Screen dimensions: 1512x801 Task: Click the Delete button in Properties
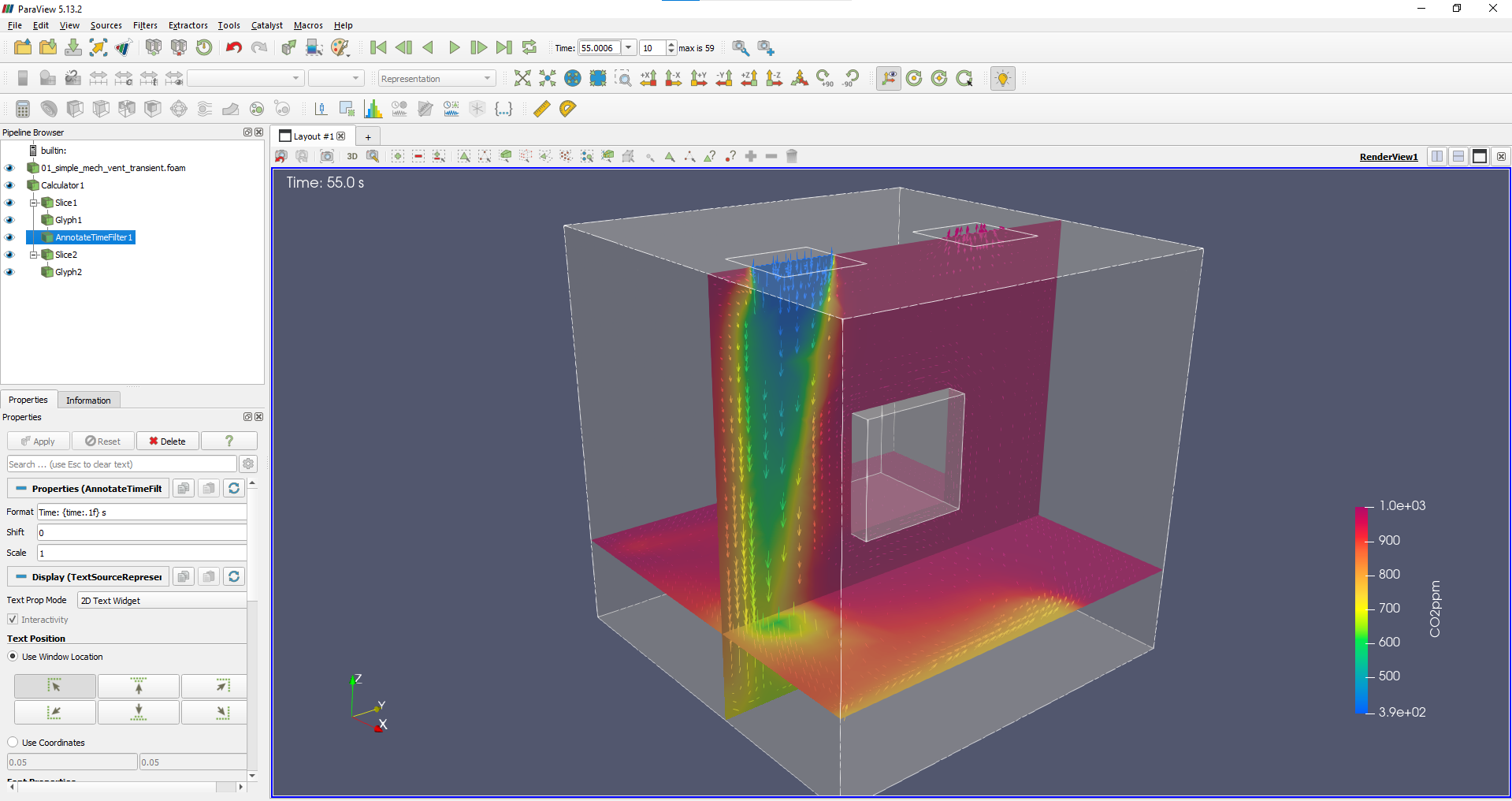(x=168, y=441)
